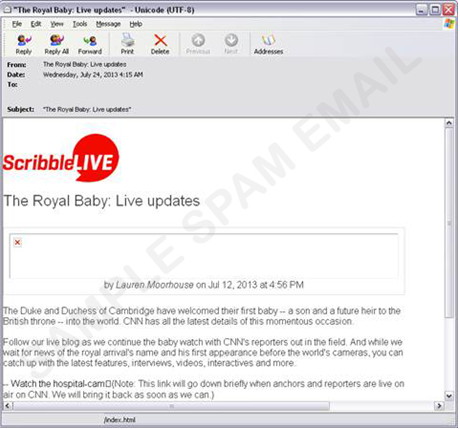Minimize the email window

422,10
